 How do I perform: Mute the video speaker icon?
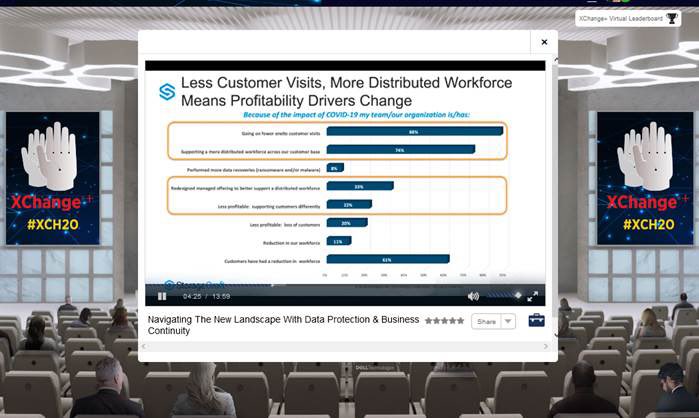click(x=473, y=296)
